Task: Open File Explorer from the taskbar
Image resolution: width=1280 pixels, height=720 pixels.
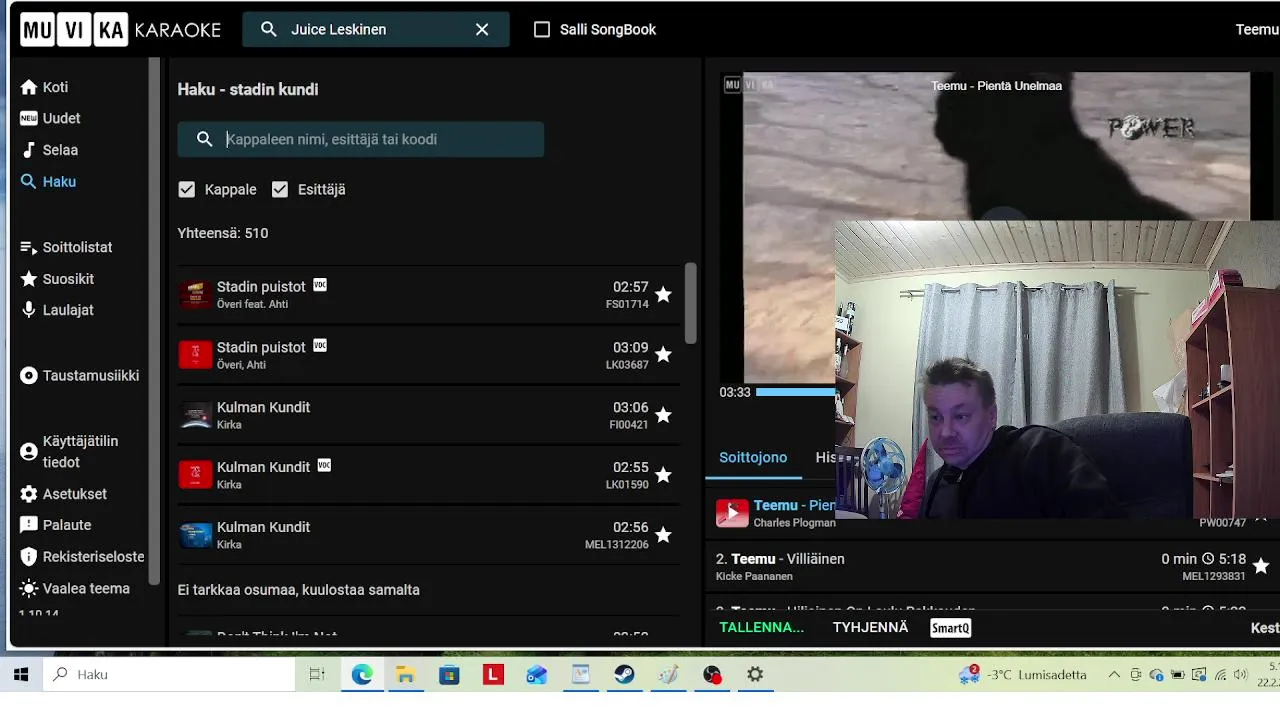Action: pos(405,675)
